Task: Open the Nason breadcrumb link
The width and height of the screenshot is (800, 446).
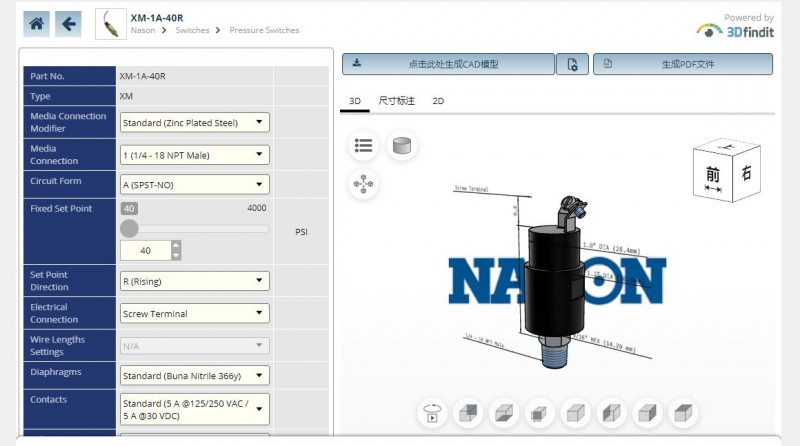Action: (143, 30)
